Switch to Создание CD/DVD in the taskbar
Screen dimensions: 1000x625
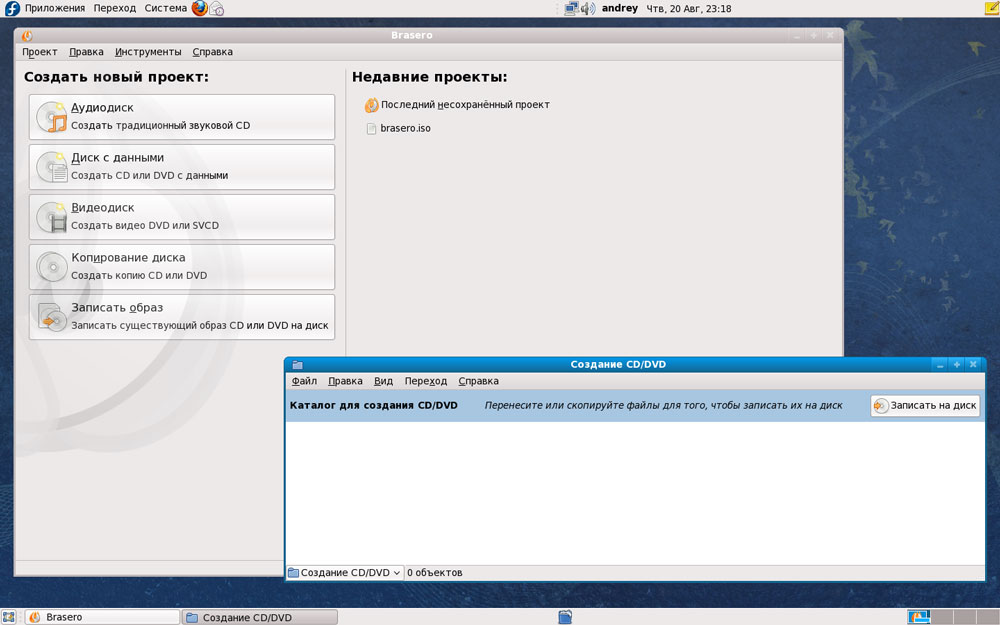pyautogui.click(x=260, y=617)
